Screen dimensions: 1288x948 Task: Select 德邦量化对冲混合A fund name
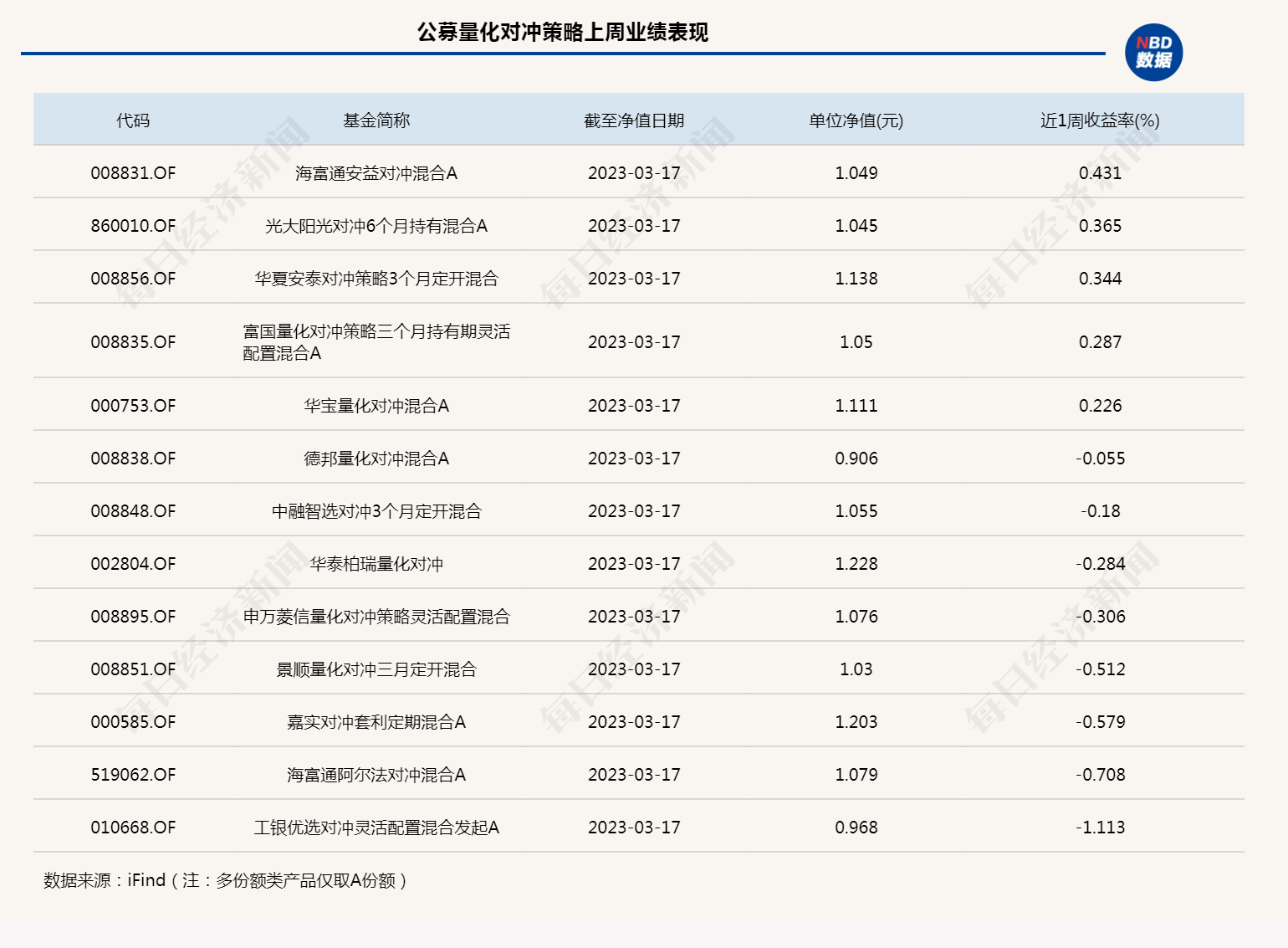click(x=373, y=458)
